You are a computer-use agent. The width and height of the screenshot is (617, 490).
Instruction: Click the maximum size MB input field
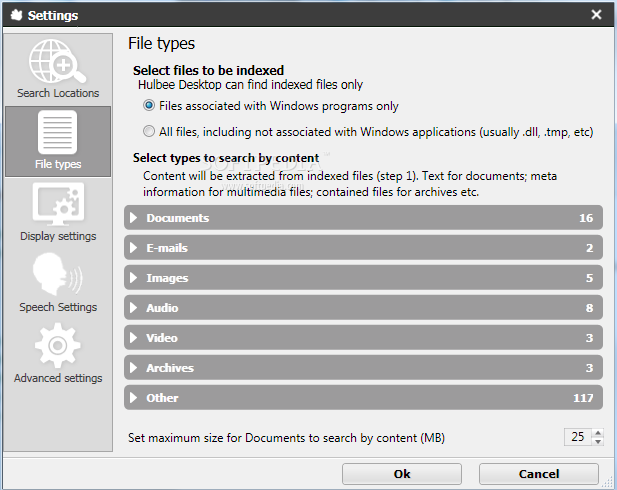pyautogui.click(x=577, y=437)
